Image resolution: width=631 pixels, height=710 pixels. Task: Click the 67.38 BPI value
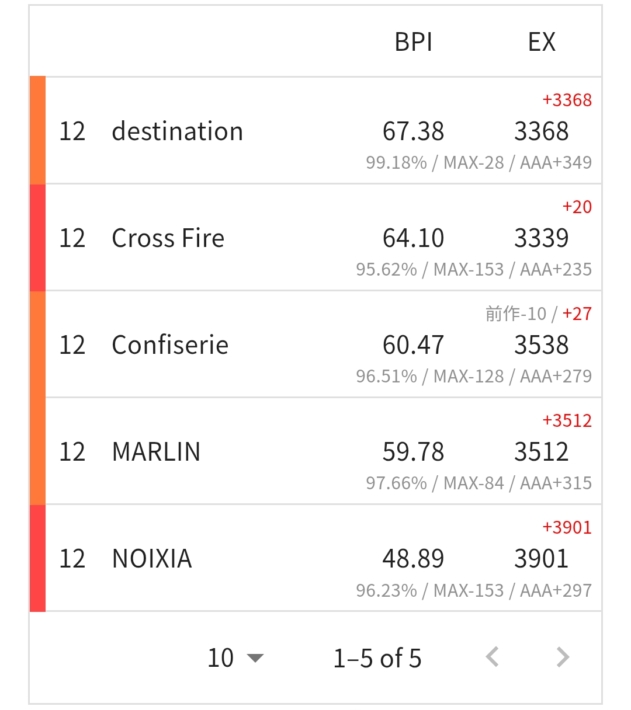coord(413,131)
